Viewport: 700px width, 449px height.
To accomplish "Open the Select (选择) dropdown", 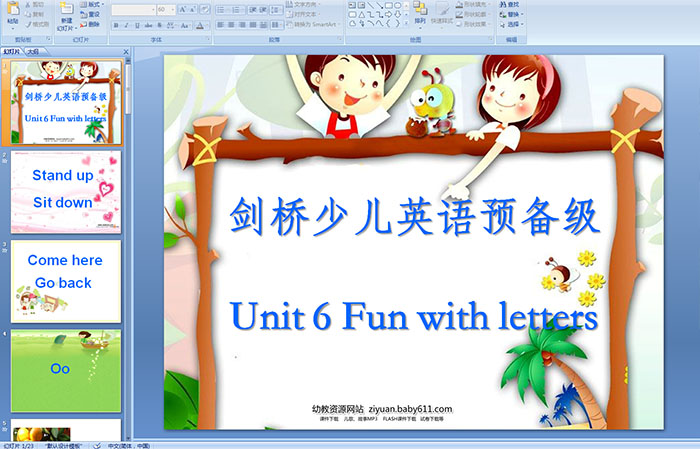I will tap(512, 24).
